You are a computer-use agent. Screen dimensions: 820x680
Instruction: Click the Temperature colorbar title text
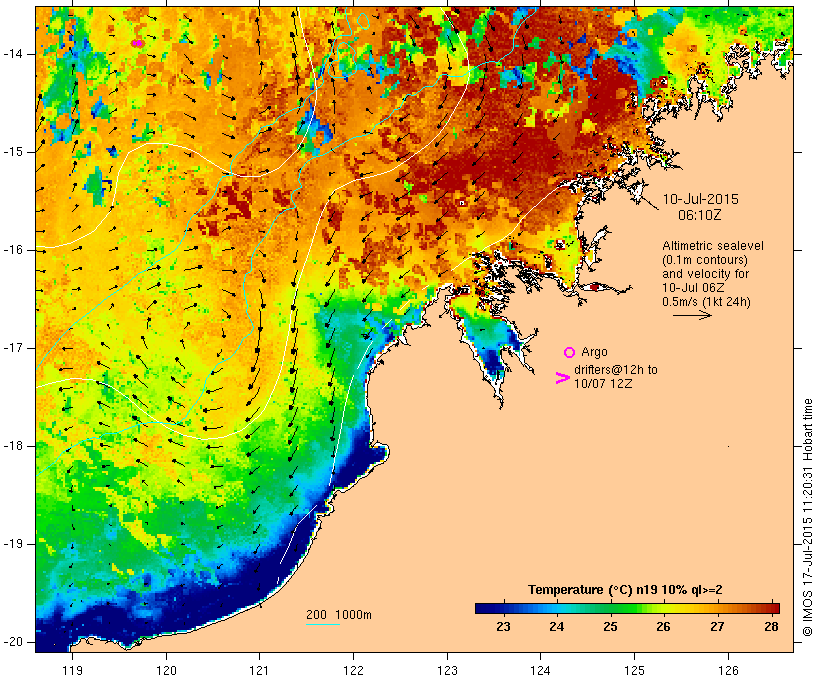625,590
